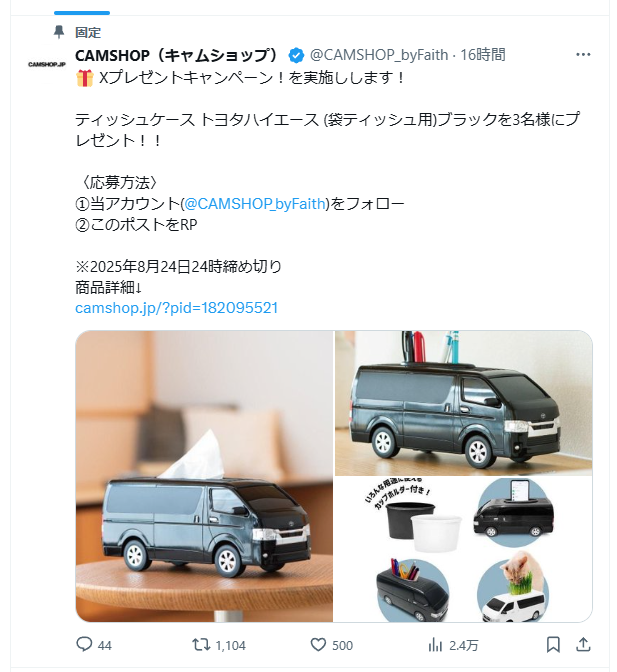Share the post via upload icon
This screenshot has width=617, height=672.
[584, 644]
